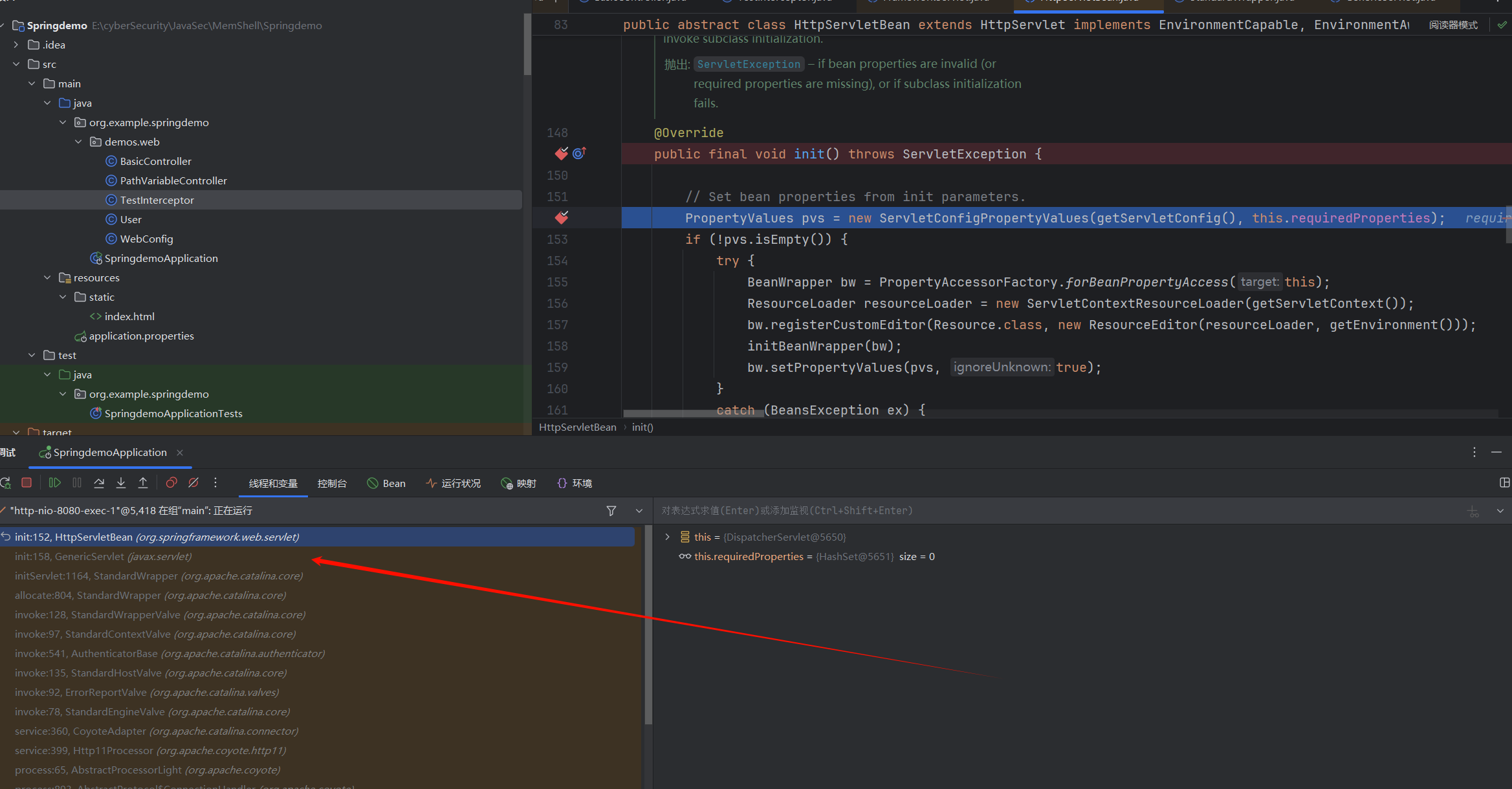
Task: Click the Step Into debugger icon
Action: [121, 482]
